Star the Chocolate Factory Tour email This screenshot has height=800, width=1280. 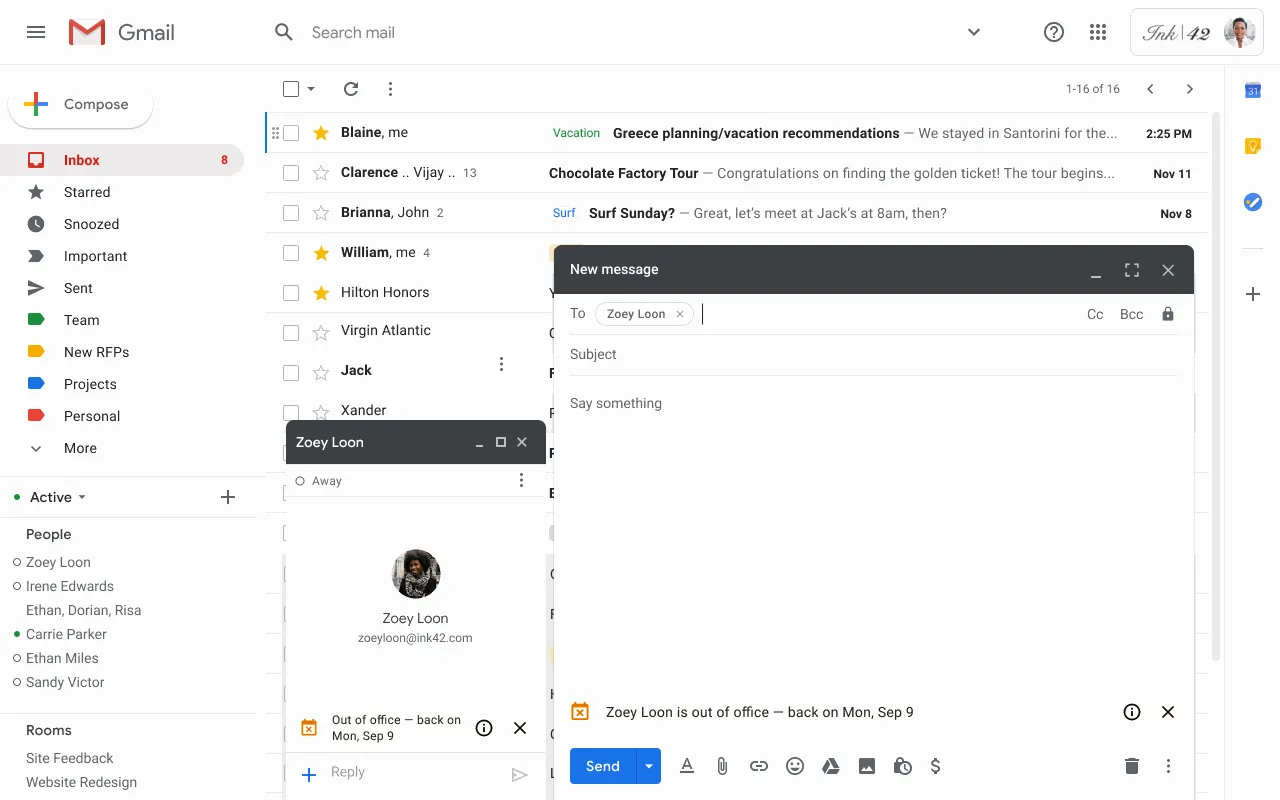tap(320, 172)
